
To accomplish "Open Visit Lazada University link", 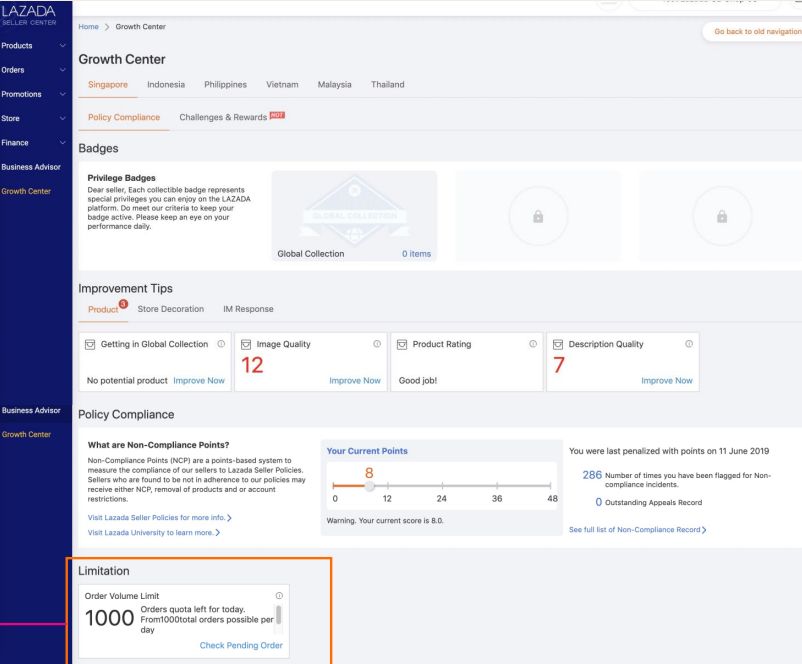I will (x=153, y=533).
